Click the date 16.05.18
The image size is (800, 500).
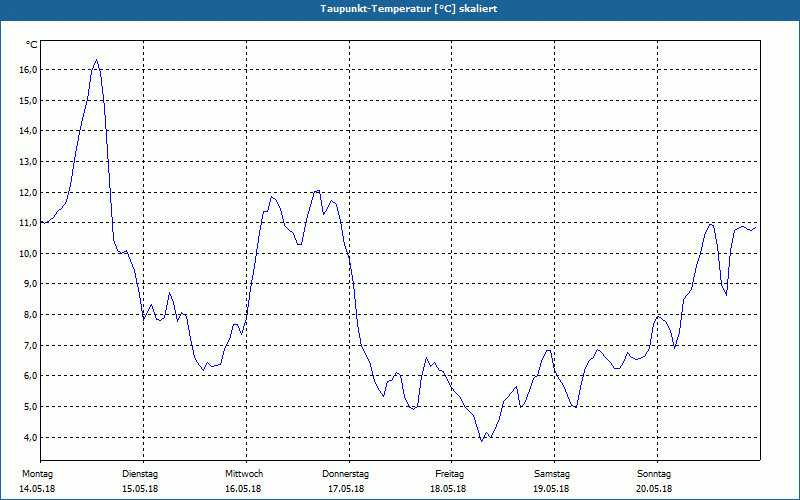243,489
